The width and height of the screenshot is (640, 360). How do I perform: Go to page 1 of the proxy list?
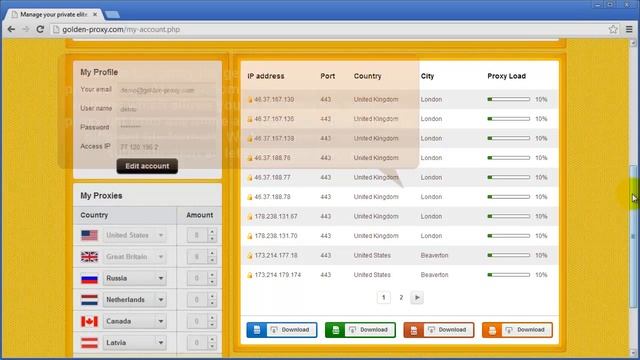[x=383, y=298]
